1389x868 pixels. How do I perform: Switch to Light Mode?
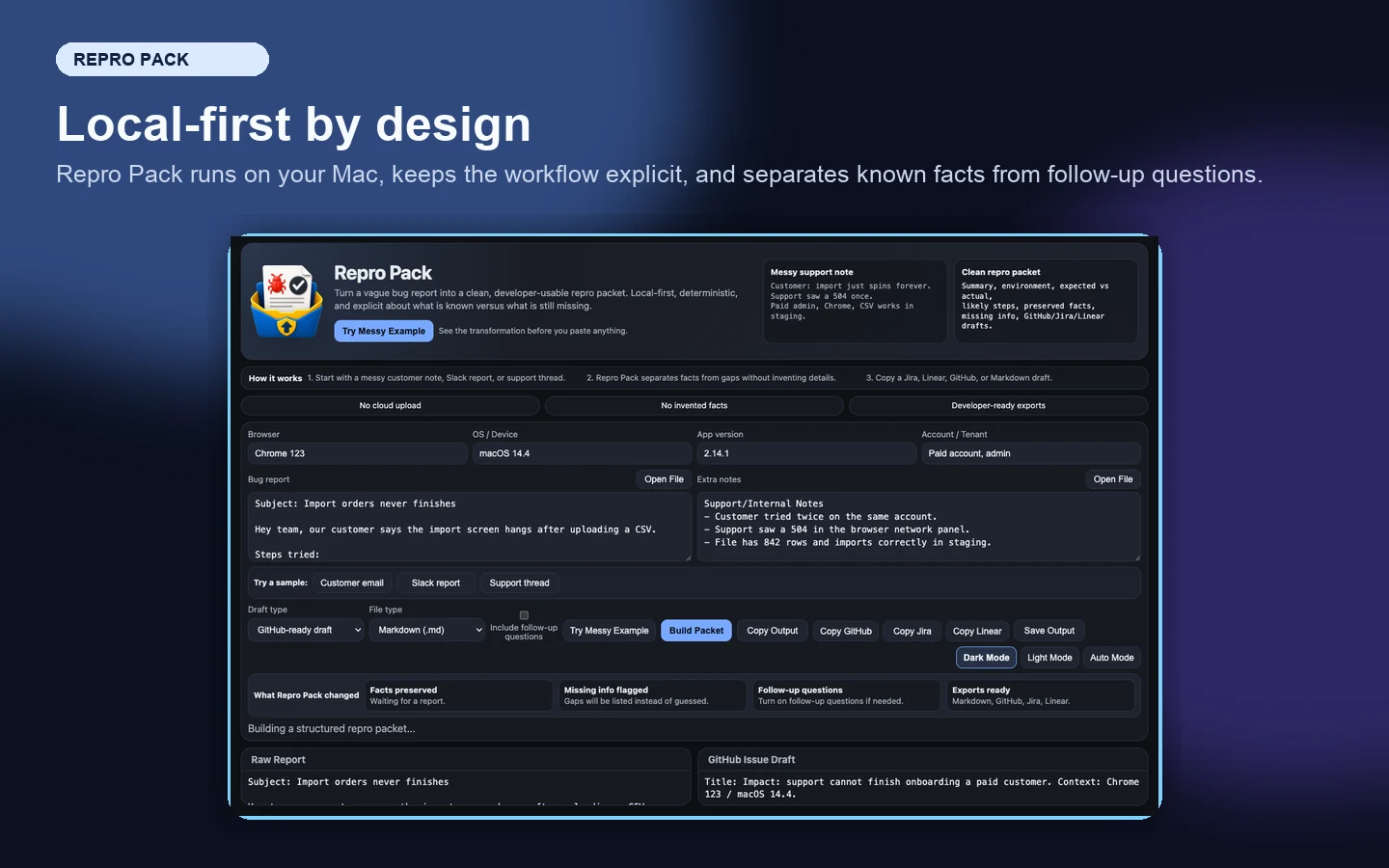1049,658
